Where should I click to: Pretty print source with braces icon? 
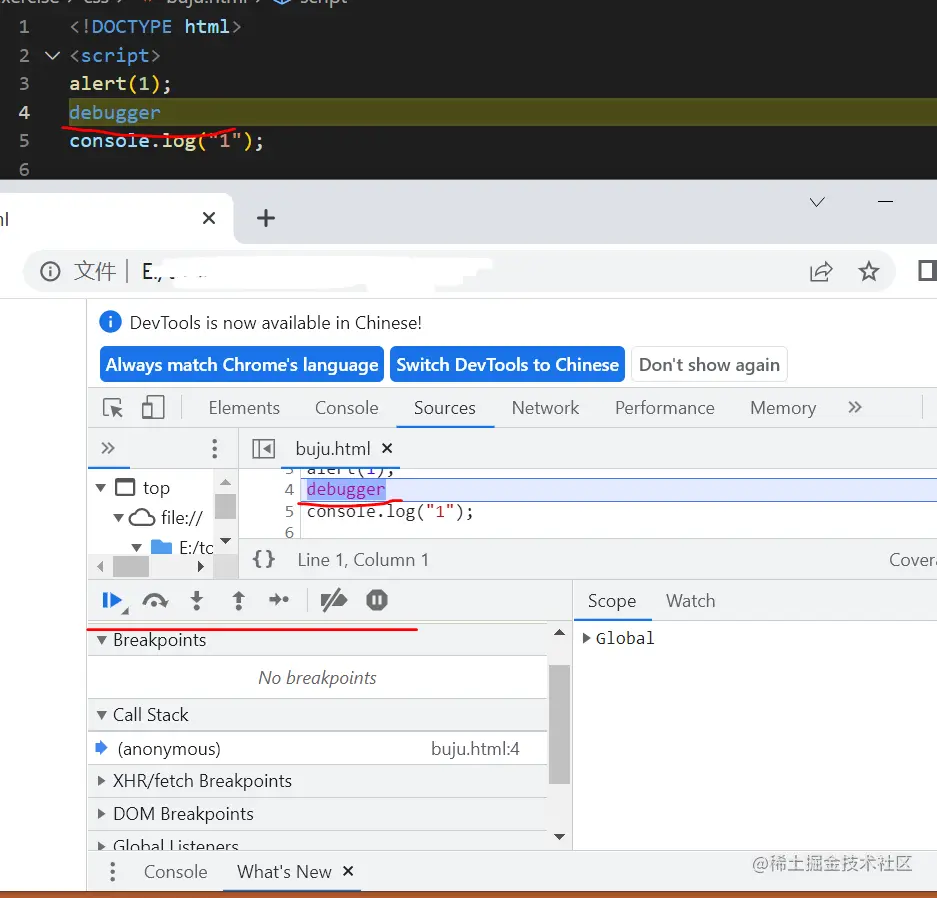click(264, 560)
